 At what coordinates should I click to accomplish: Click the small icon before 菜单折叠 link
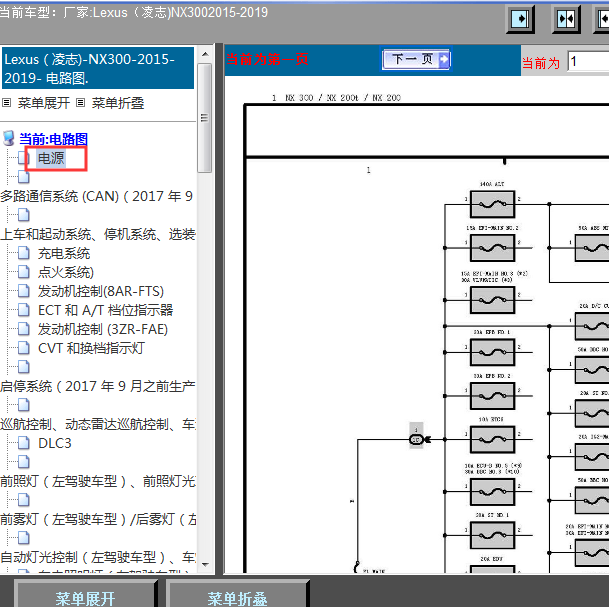click(x=80, y=103)
